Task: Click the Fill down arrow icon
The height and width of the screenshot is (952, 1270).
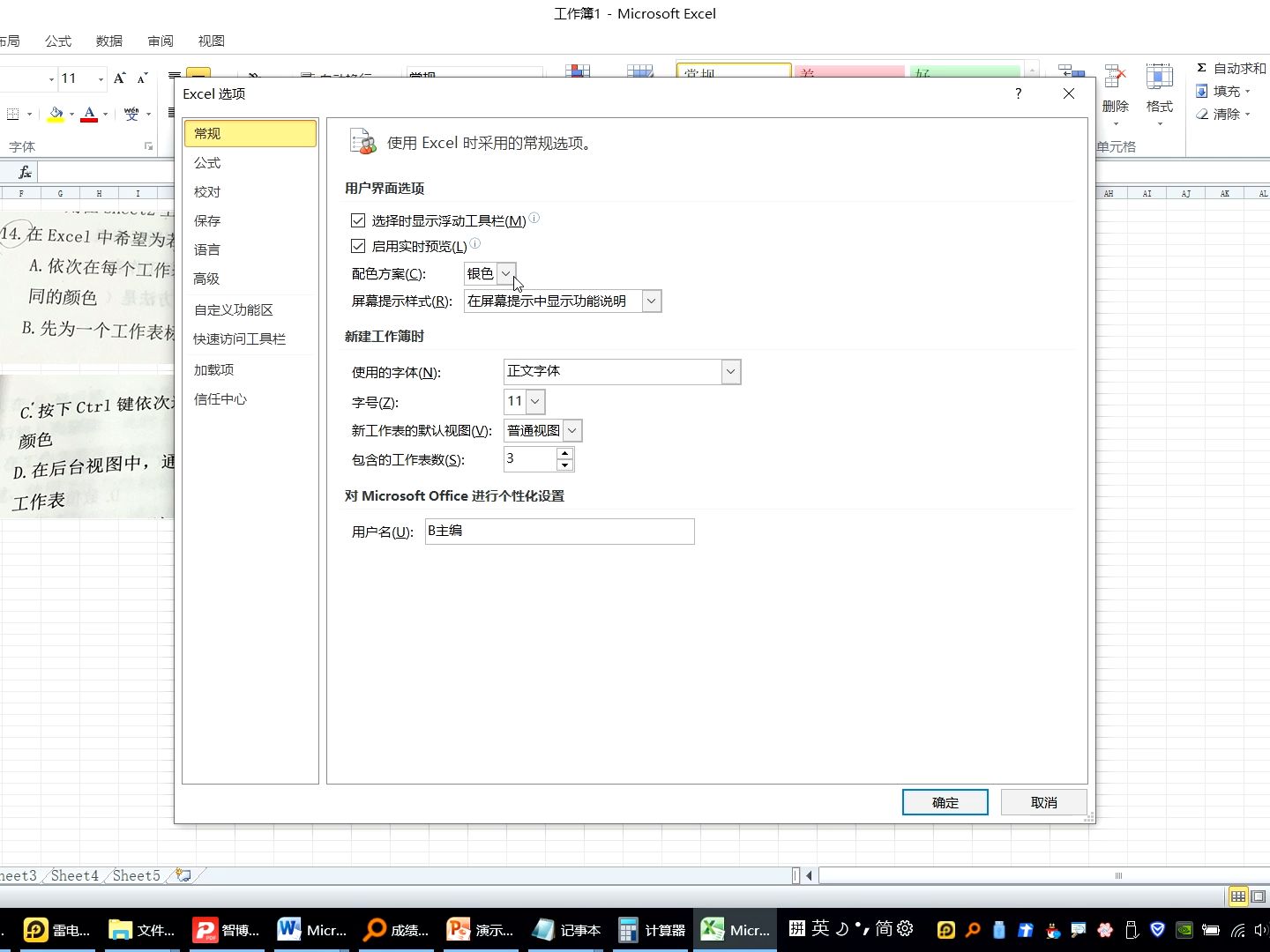Action: tap(1201, 91)
